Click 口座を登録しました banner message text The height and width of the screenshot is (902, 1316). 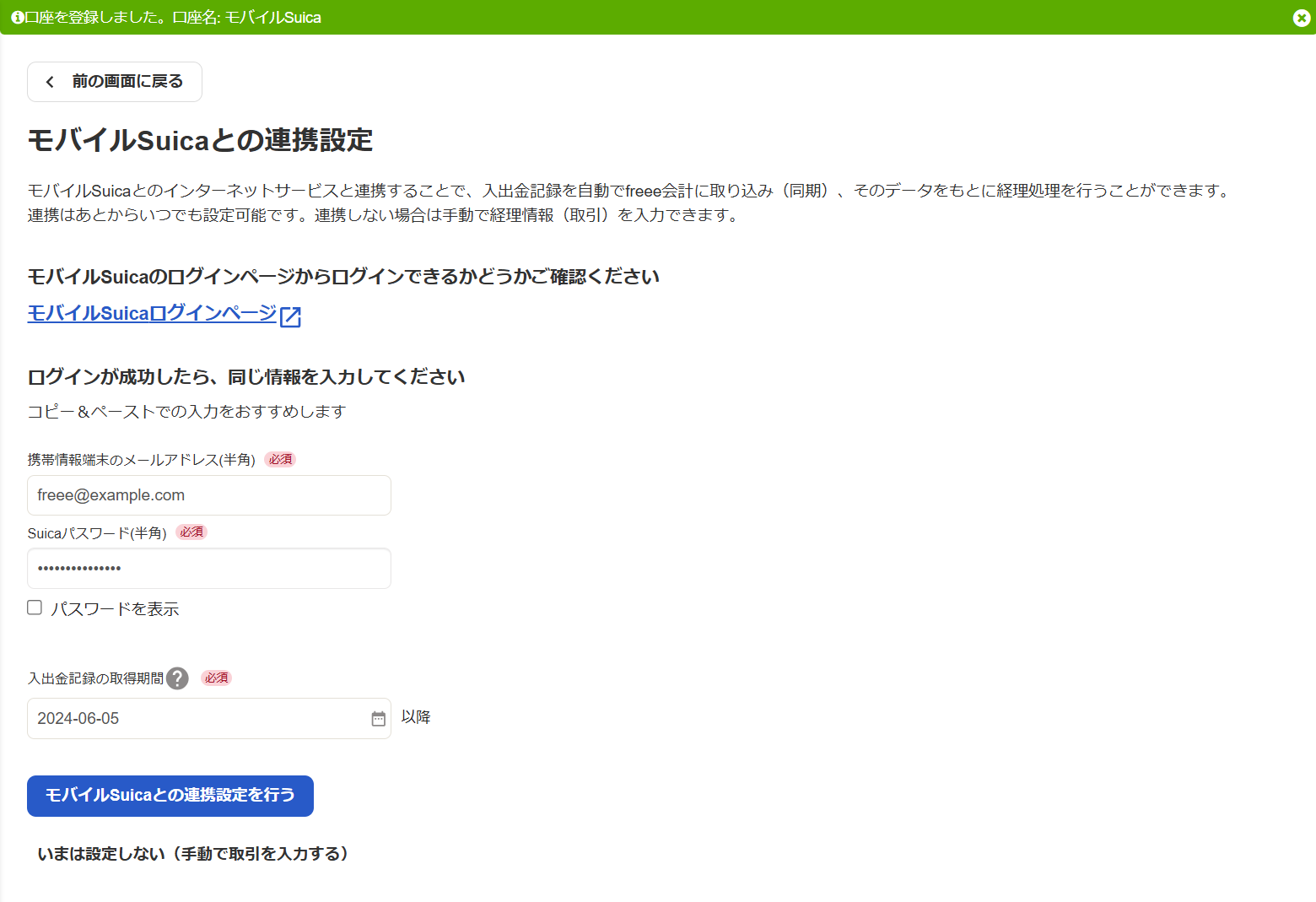pyautogui.click(x=173, y=18)
